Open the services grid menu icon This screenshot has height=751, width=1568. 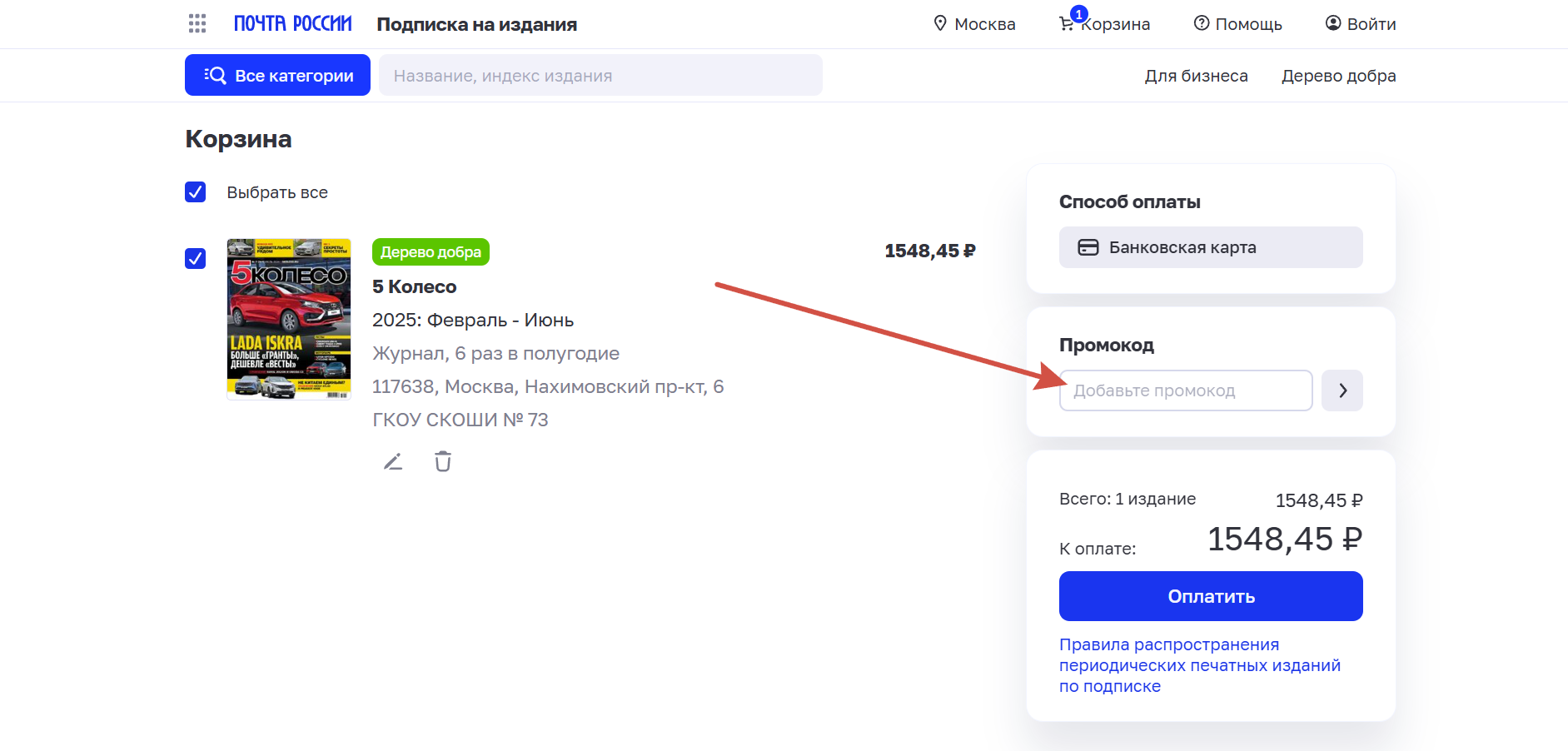coord(197,23)
